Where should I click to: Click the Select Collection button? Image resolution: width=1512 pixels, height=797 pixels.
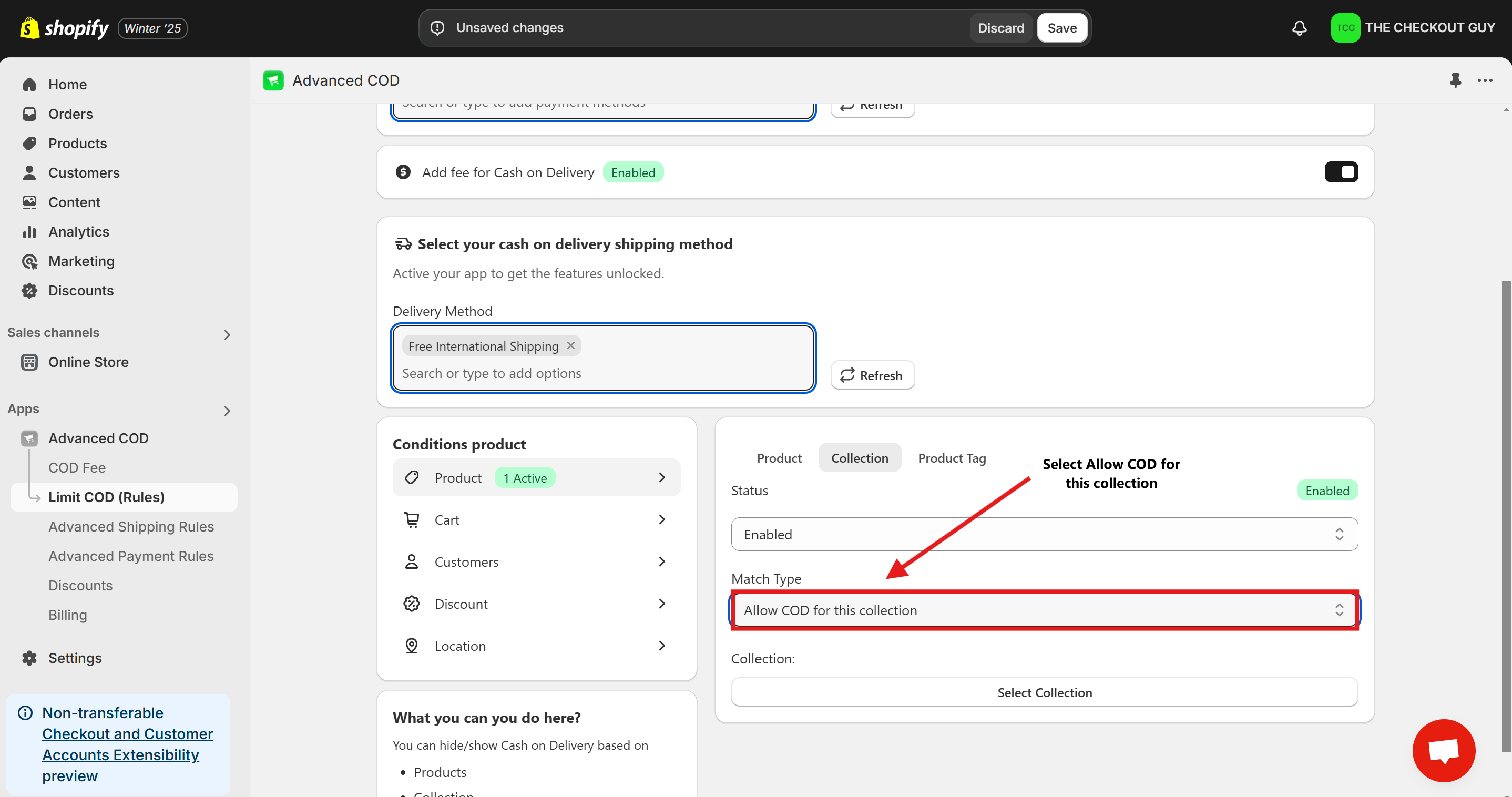(x=1044, y=692)
